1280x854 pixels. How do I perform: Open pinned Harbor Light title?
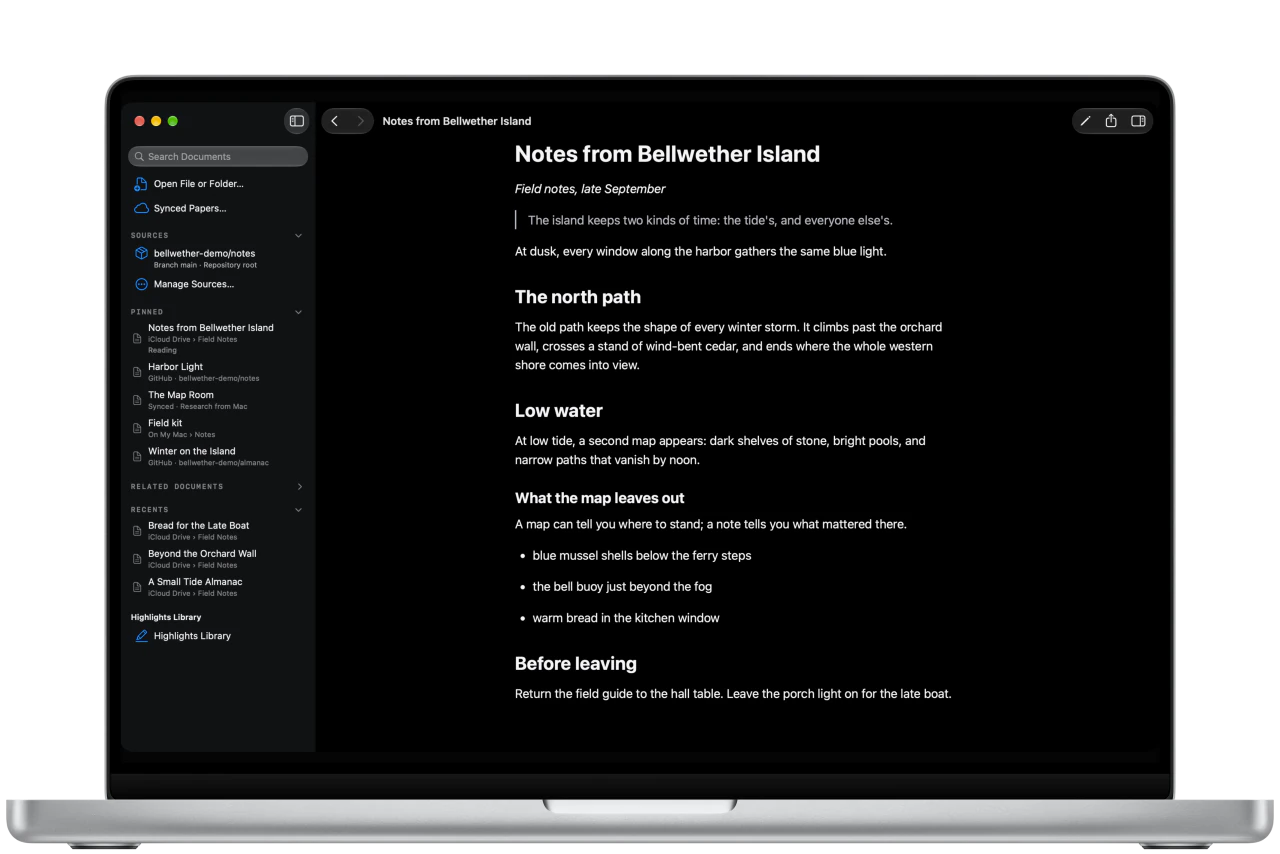click(175, 367)
